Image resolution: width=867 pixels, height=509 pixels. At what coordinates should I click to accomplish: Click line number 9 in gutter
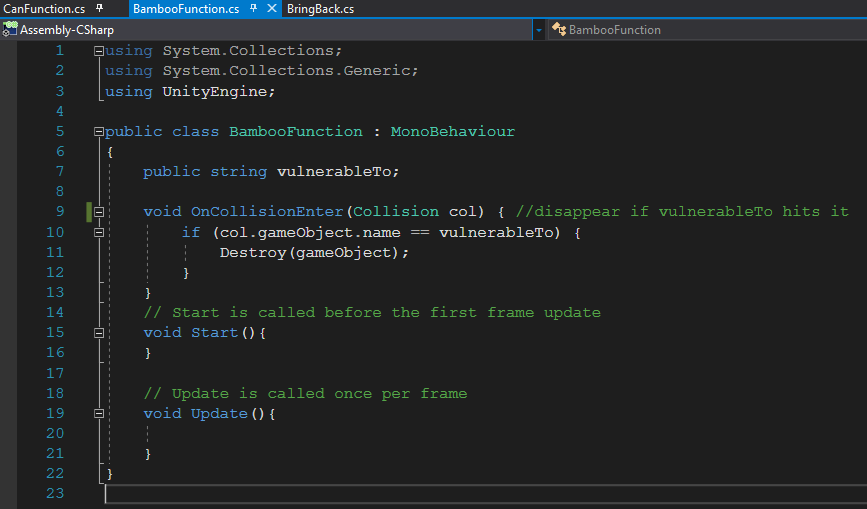[60, 211]
